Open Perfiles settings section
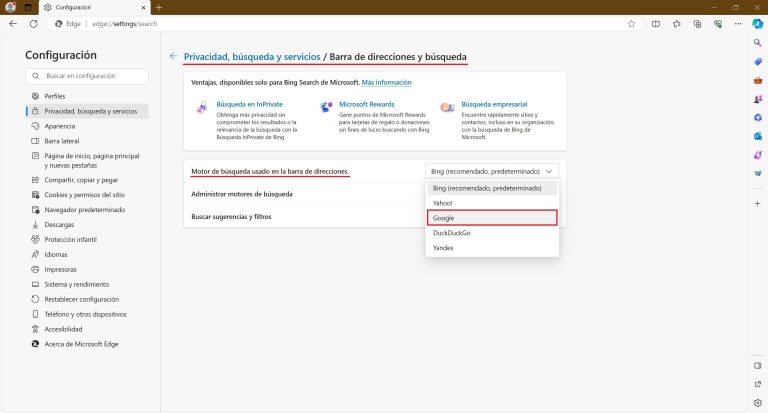 [87, 96]
